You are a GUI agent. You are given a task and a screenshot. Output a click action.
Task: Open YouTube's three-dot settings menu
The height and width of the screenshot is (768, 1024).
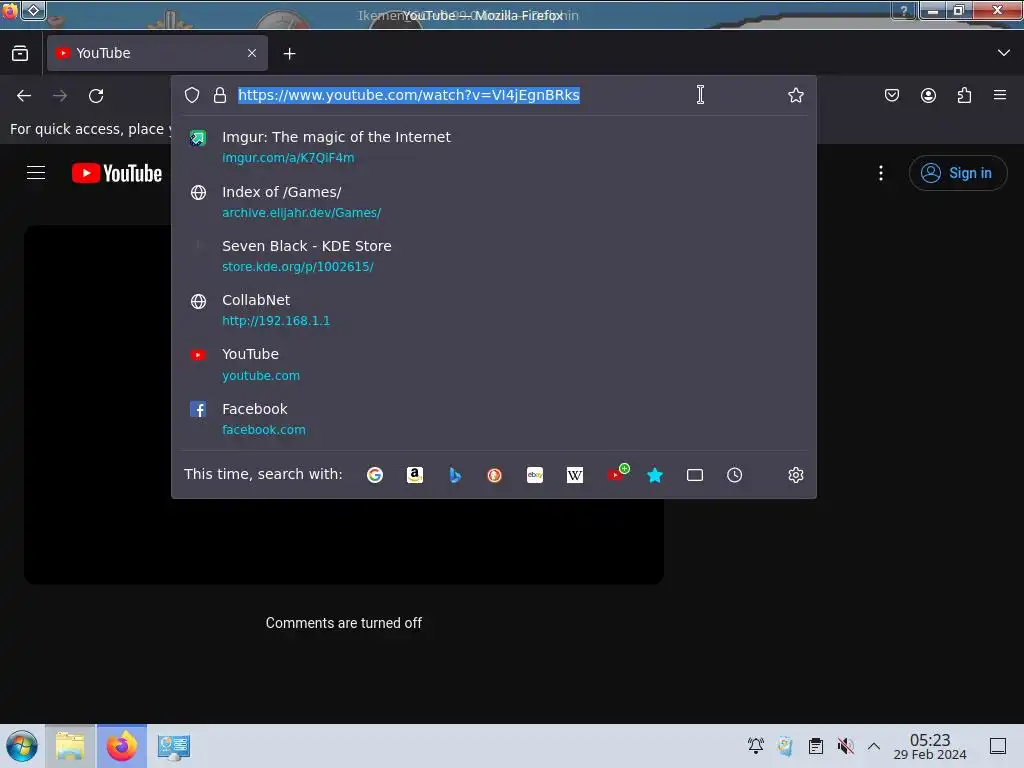click(x=881, y=173)
